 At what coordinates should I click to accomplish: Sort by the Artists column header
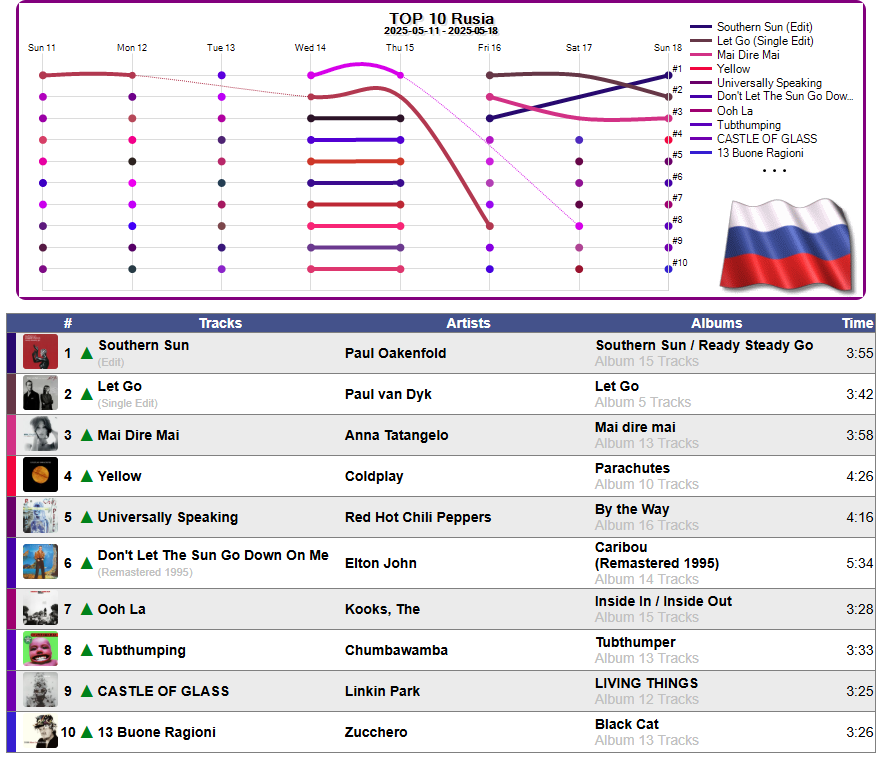[x=468, y=323]
